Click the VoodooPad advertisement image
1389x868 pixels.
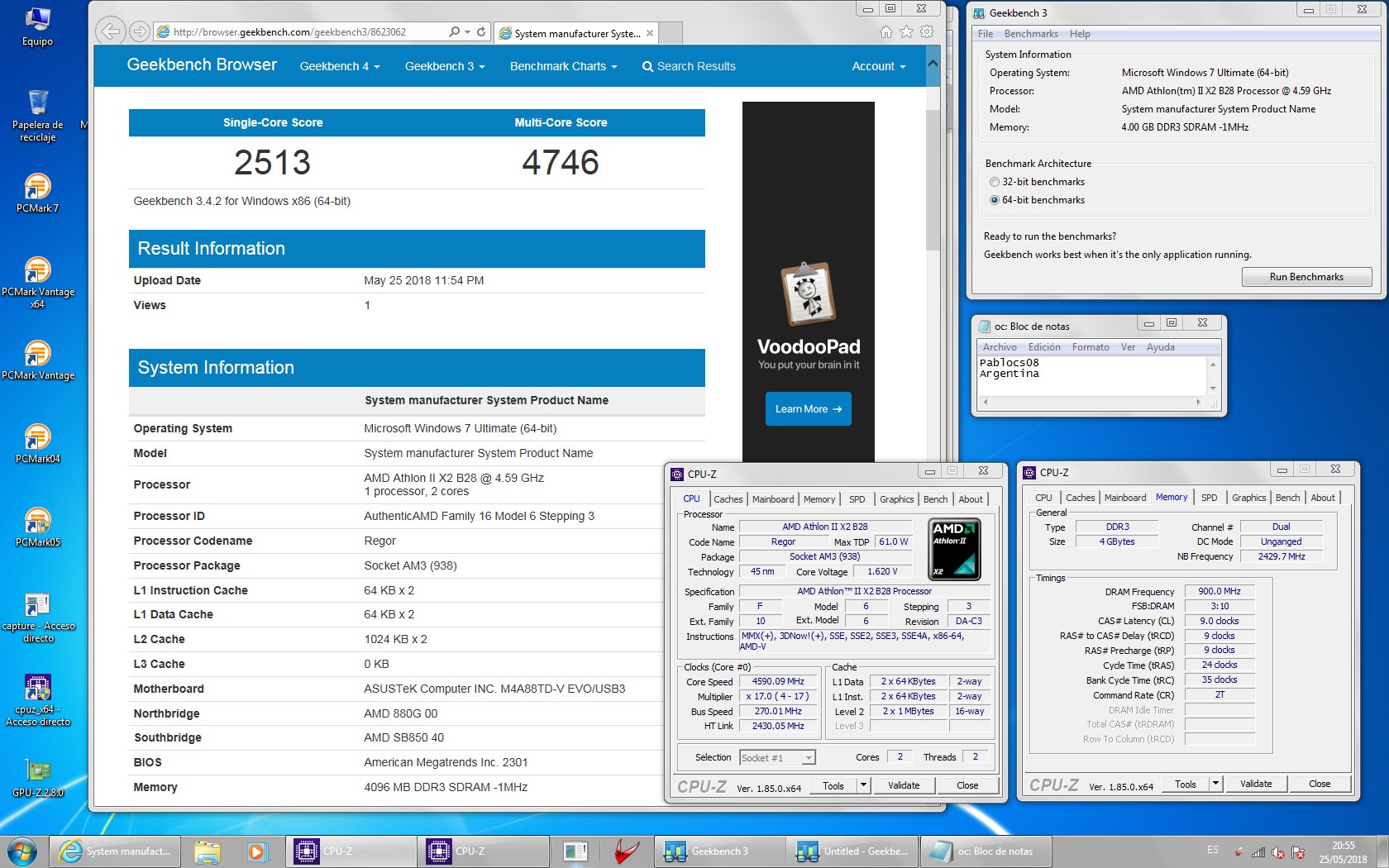tap(808, 281)
